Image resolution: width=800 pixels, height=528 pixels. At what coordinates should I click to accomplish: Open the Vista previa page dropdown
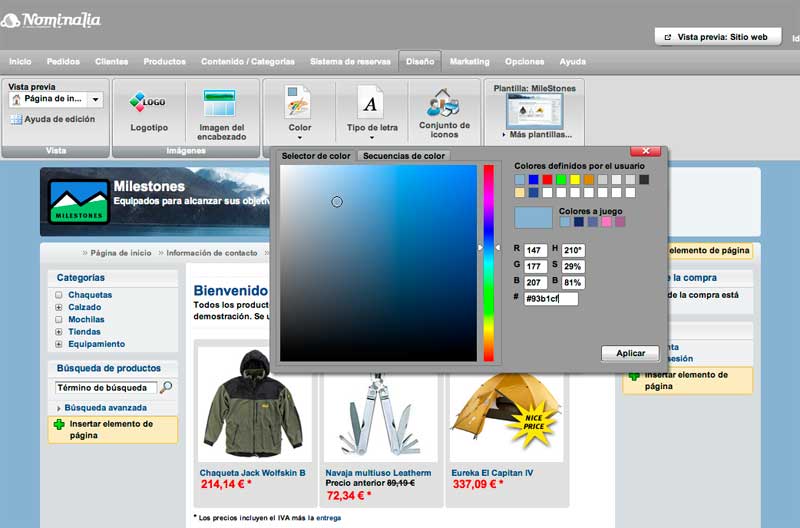point(95,99)
